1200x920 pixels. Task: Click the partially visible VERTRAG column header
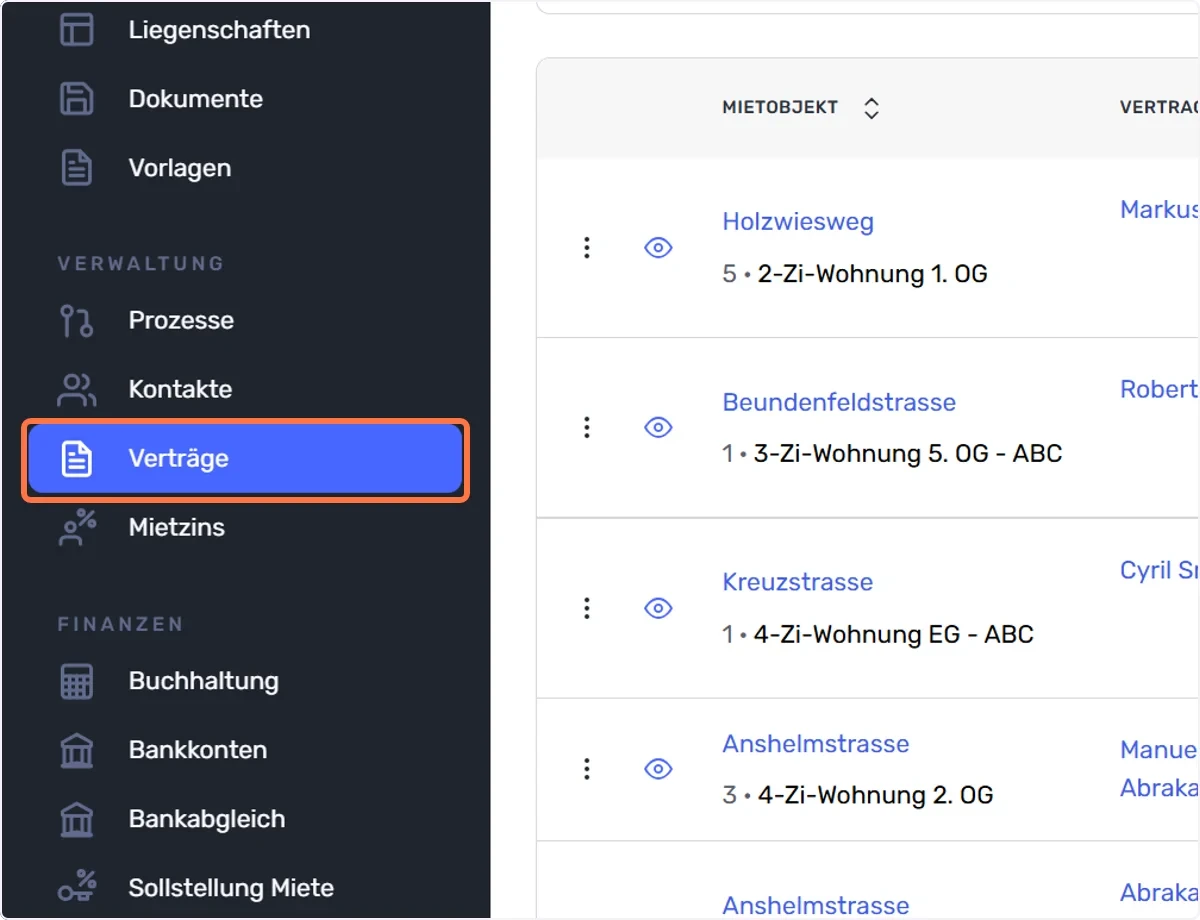coord(1159,108)
